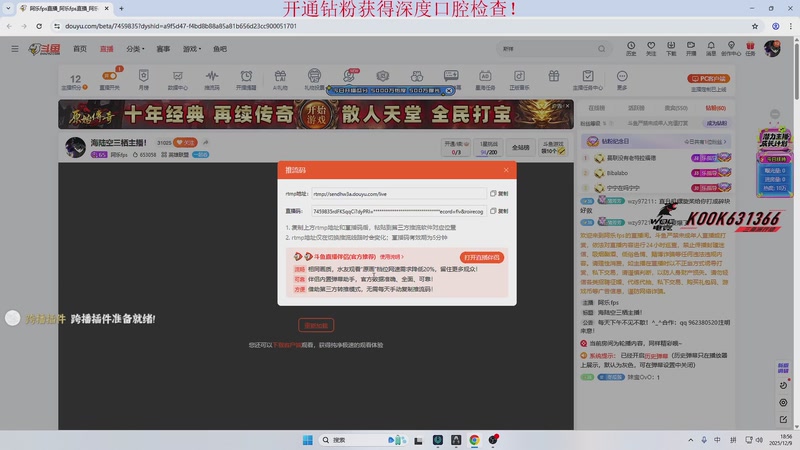Open the hamburger menu icon
800x450 pixels.
click(x=15, y=48)
